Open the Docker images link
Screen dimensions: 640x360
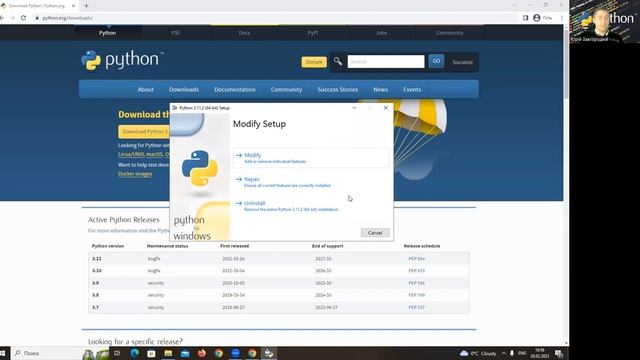135,174
